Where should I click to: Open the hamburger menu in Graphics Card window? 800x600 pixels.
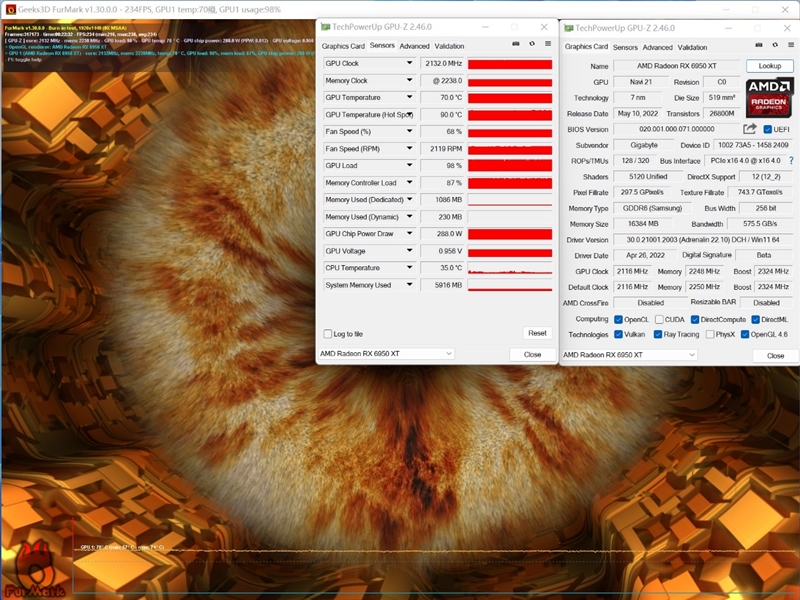click(x=791, y=45)
